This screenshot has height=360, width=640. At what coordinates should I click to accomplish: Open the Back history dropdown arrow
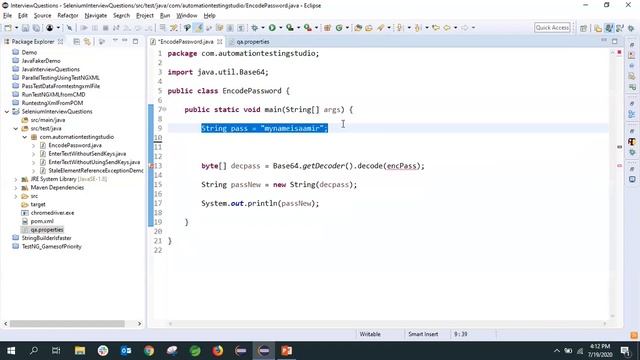(x=456, y=28)
